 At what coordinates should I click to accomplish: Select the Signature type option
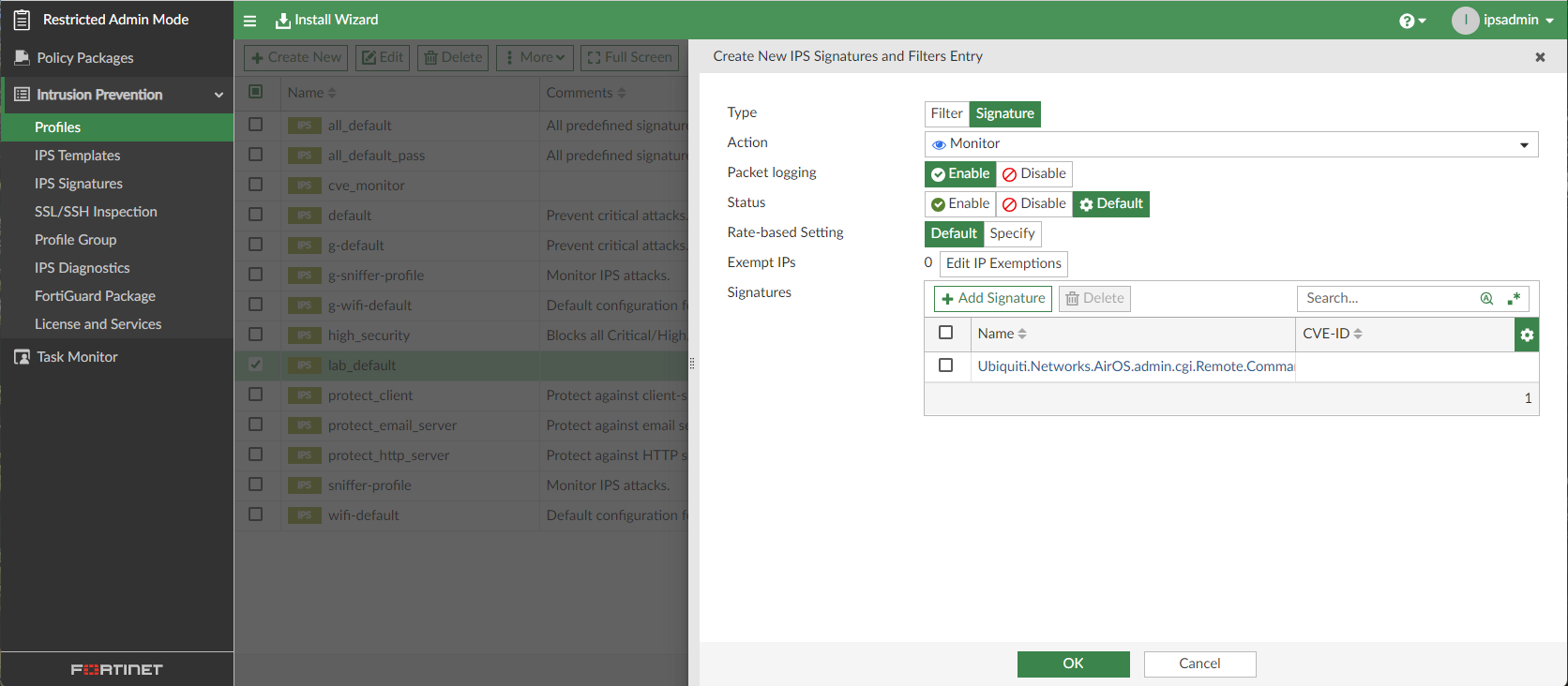pyautogui.click(x=1004, y=113)
